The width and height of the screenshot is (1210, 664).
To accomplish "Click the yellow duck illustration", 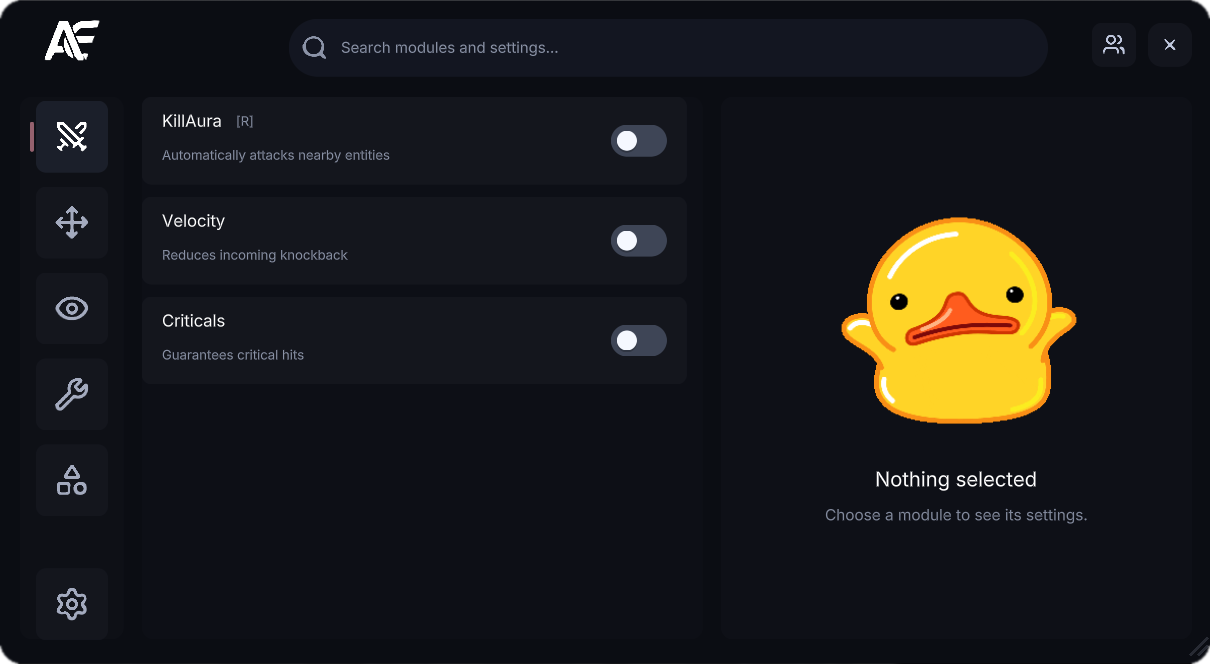I will (958, 320).
